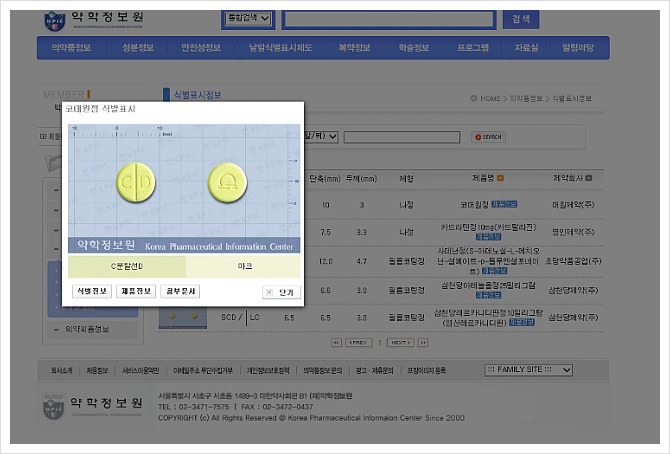Expand the FAMILY SITE dropdown
Image resolution: width=670 pixels, height=454 pixels.
(x=529, y=370)
